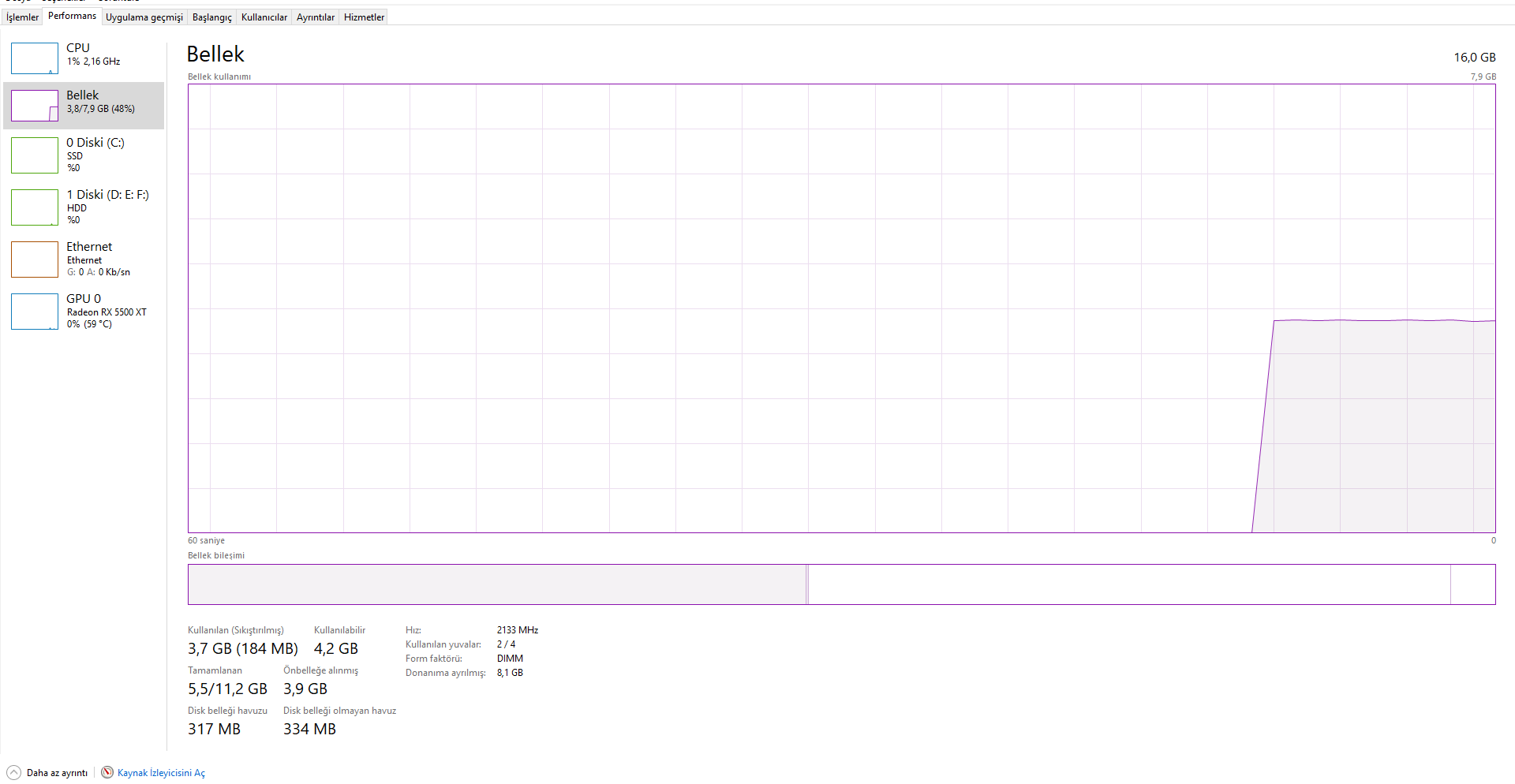Click the Radeon RX 5500 XT text
The width and height of the screenshot is (1515, 784).
point(107,312)
